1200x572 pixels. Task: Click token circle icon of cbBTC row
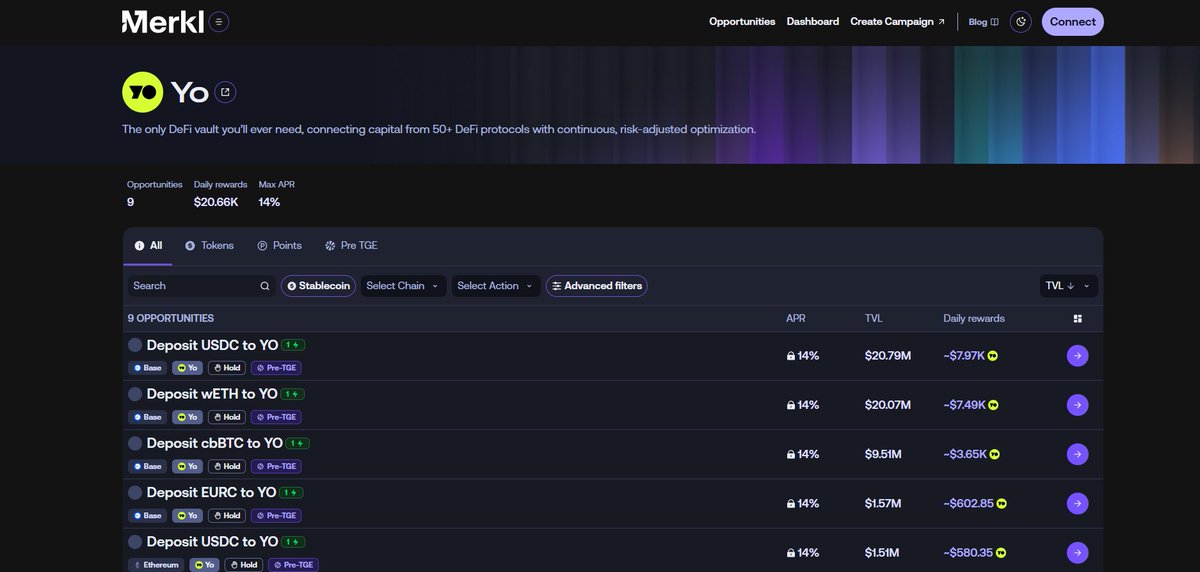[x=135, y=443]
